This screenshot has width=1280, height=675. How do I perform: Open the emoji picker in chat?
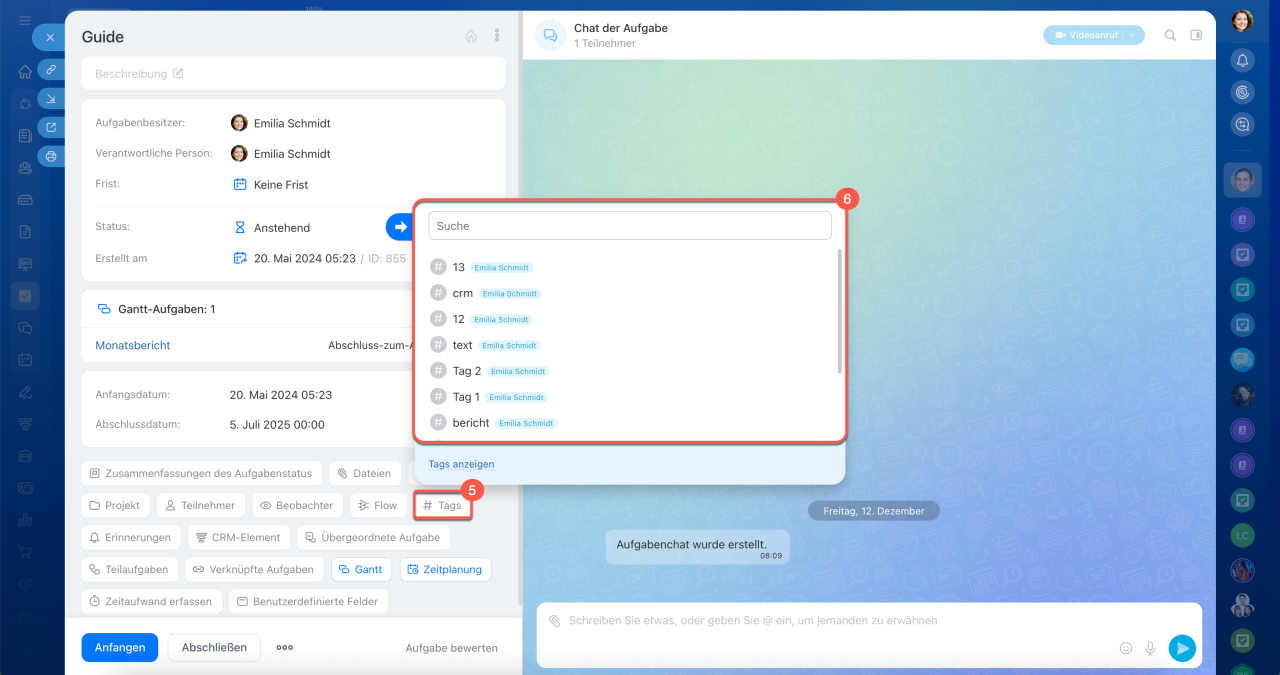point(1126,648)
